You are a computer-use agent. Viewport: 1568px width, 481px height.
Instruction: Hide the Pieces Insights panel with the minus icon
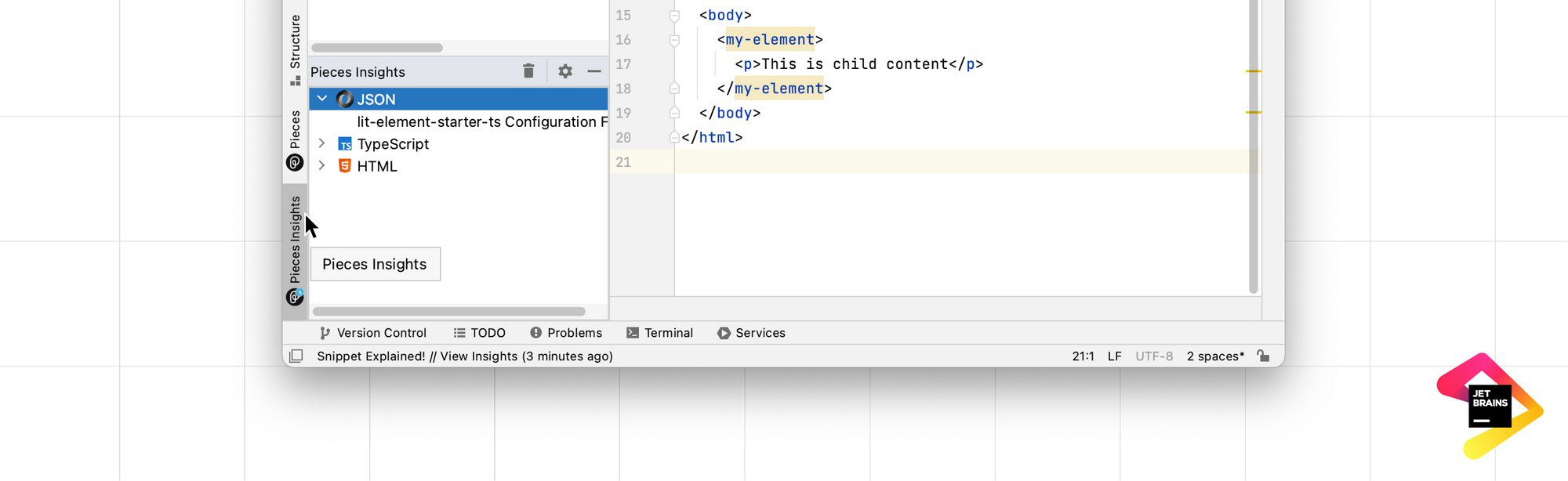pos(594,71)
